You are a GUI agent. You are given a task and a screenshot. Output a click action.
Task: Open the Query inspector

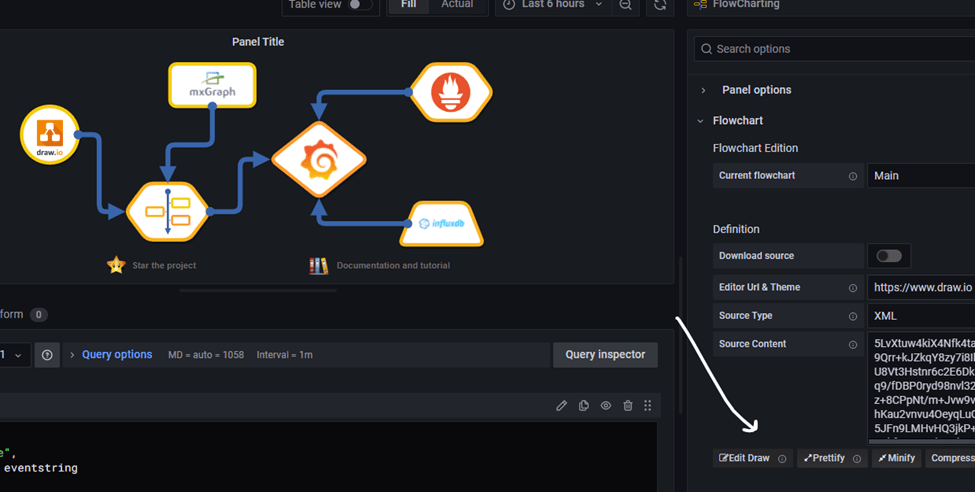tap(605, 354)
